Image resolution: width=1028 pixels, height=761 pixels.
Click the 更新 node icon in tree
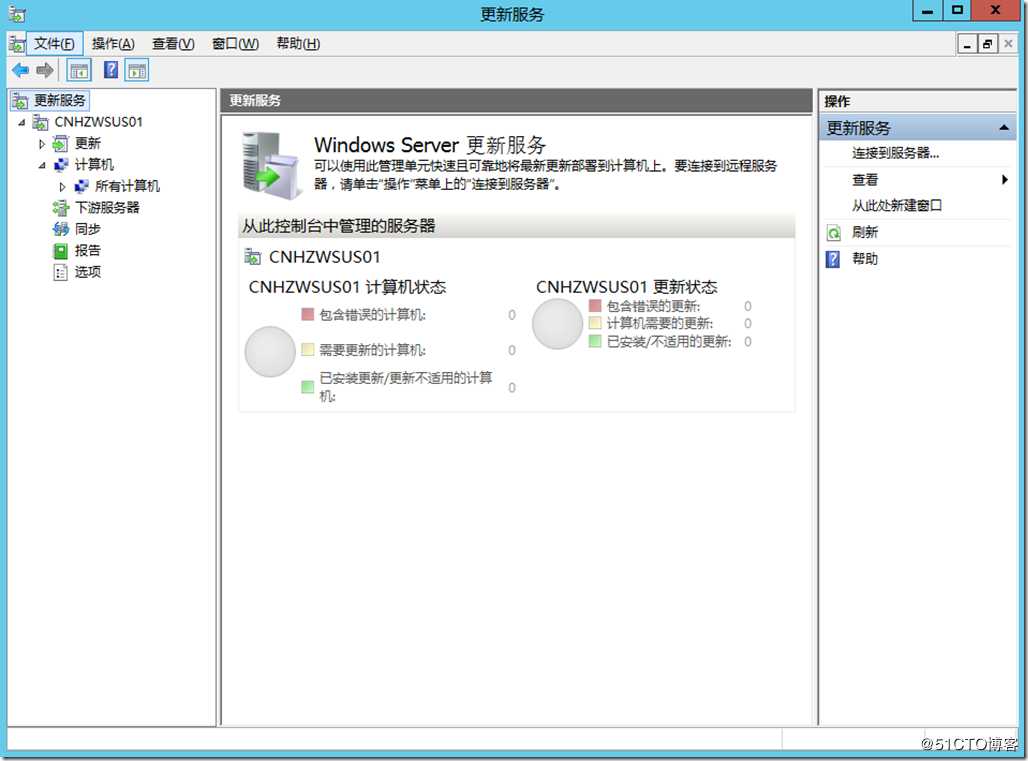coord(60,144)
